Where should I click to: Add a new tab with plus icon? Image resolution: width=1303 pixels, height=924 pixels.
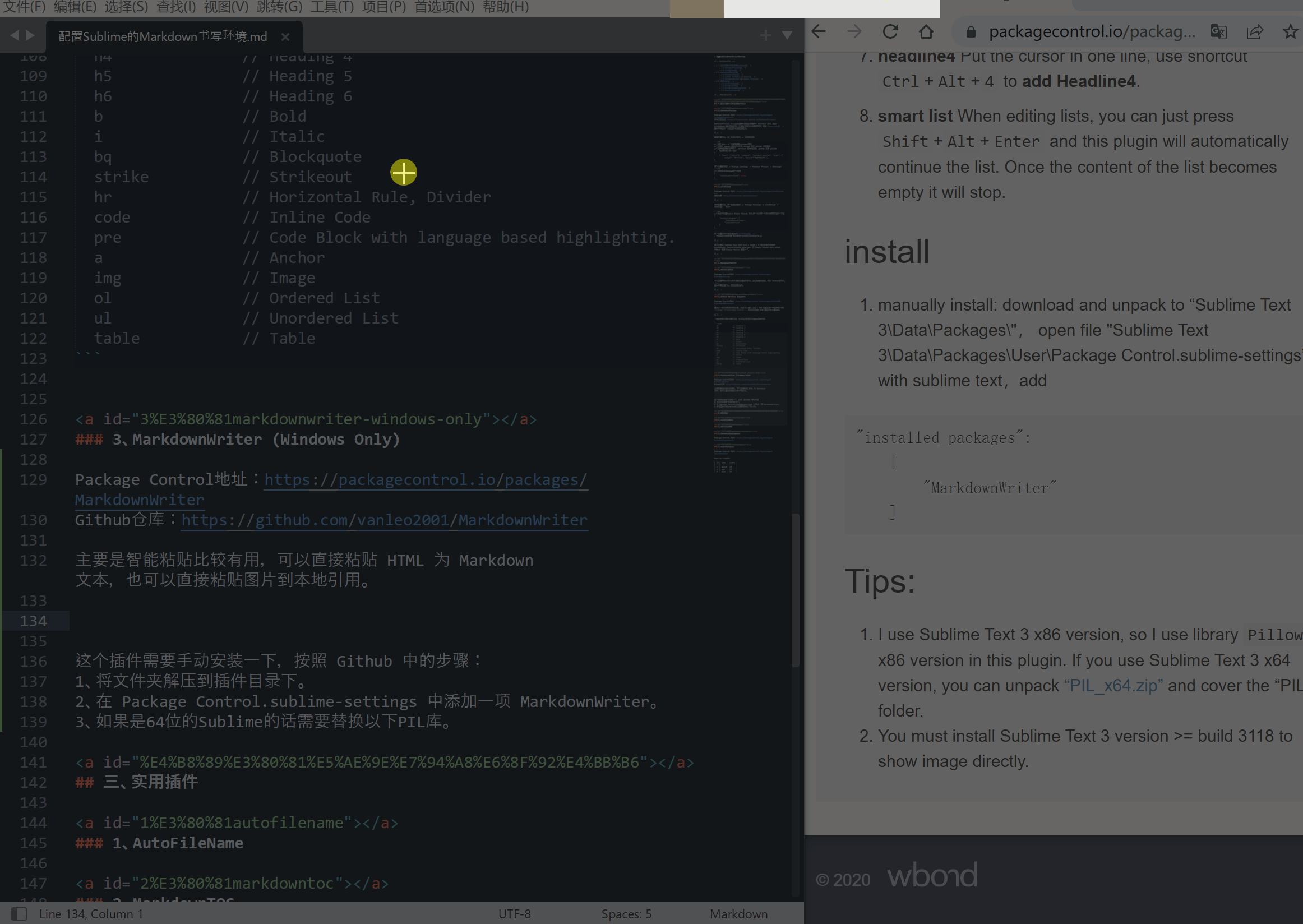[765, 36]
